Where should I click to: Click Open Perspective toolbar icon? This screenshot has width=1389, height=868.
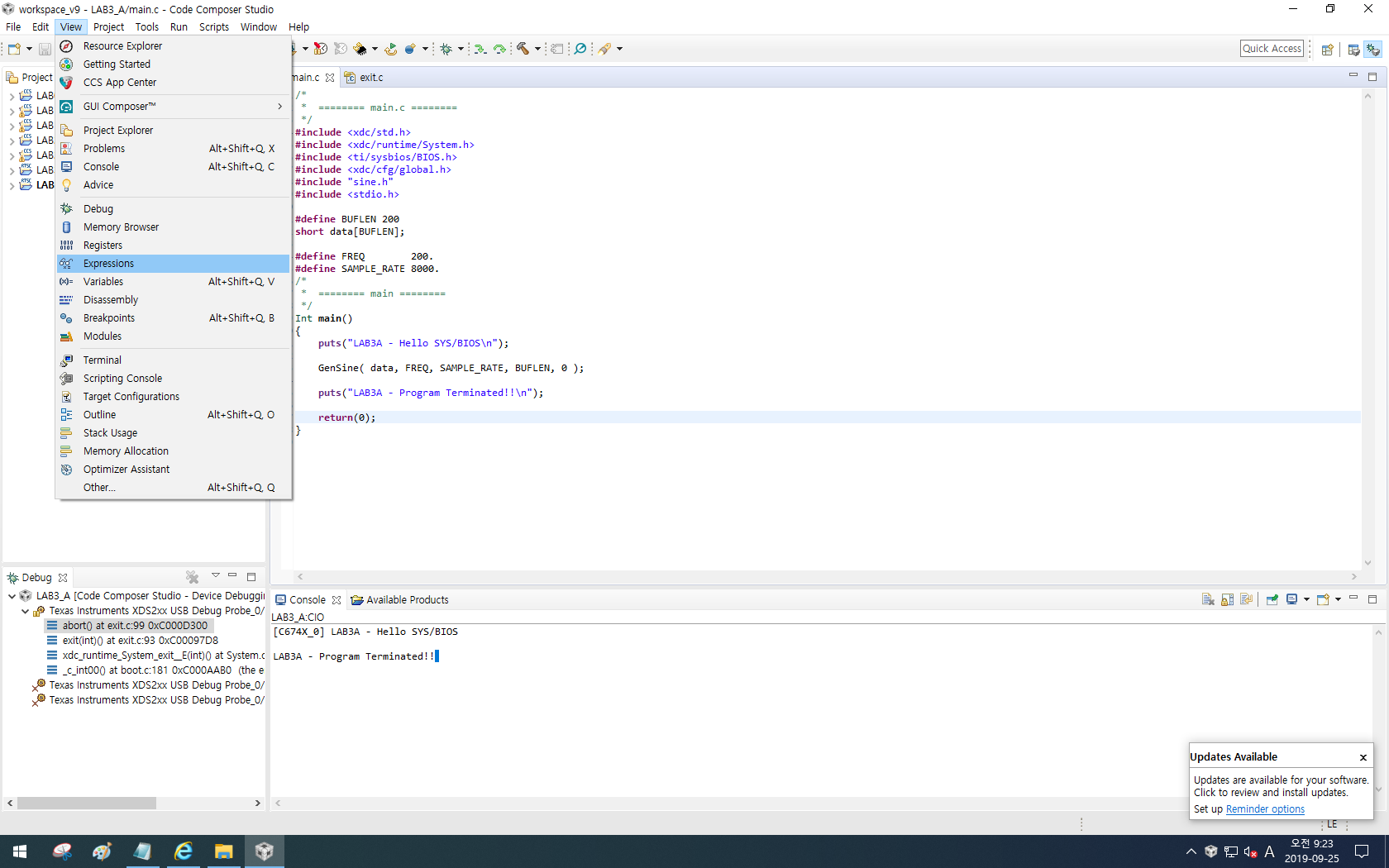pos(1327,50)
